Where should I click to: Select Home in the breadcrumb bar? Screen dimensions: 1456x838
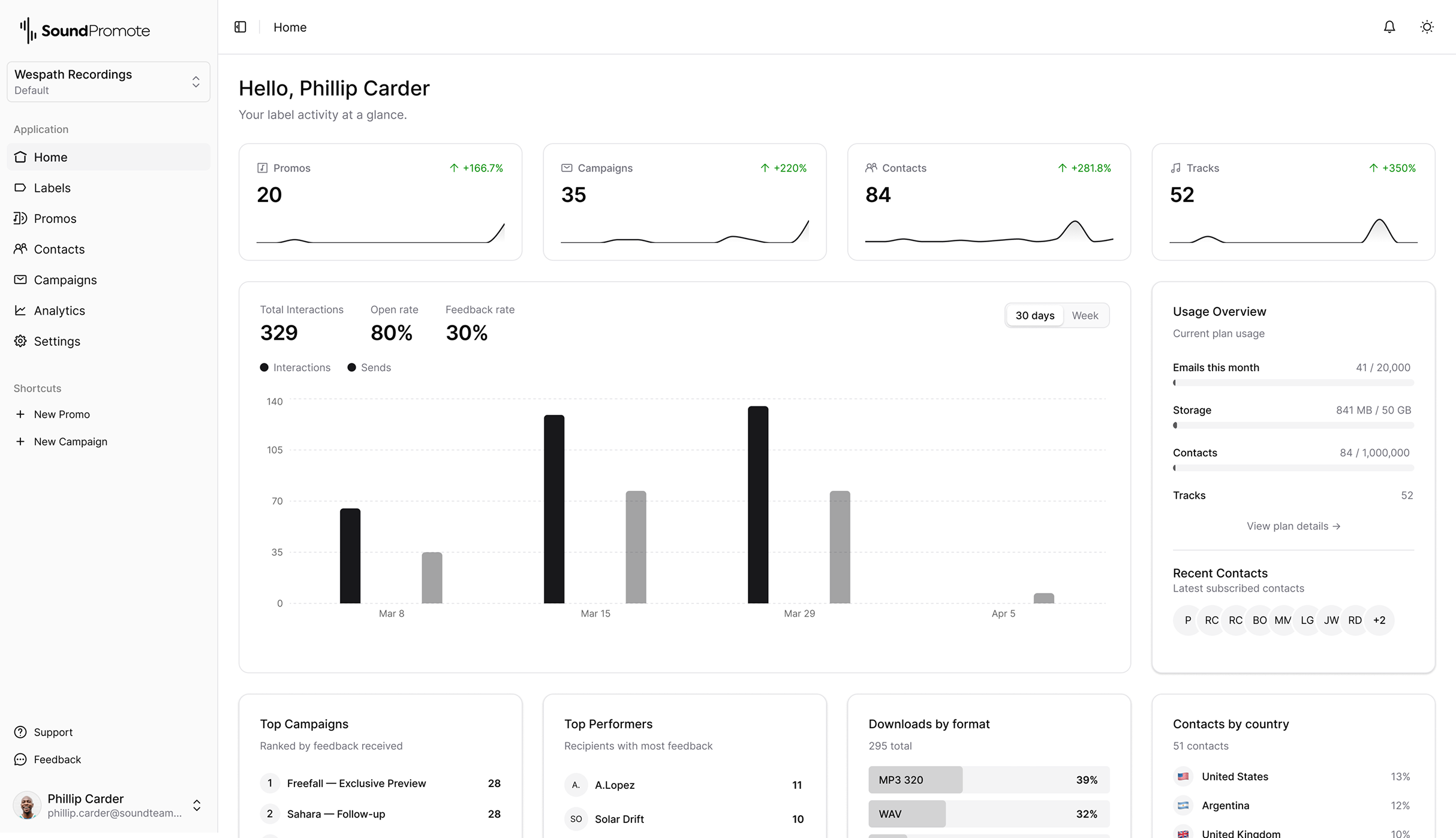click(x=290, y=27)
